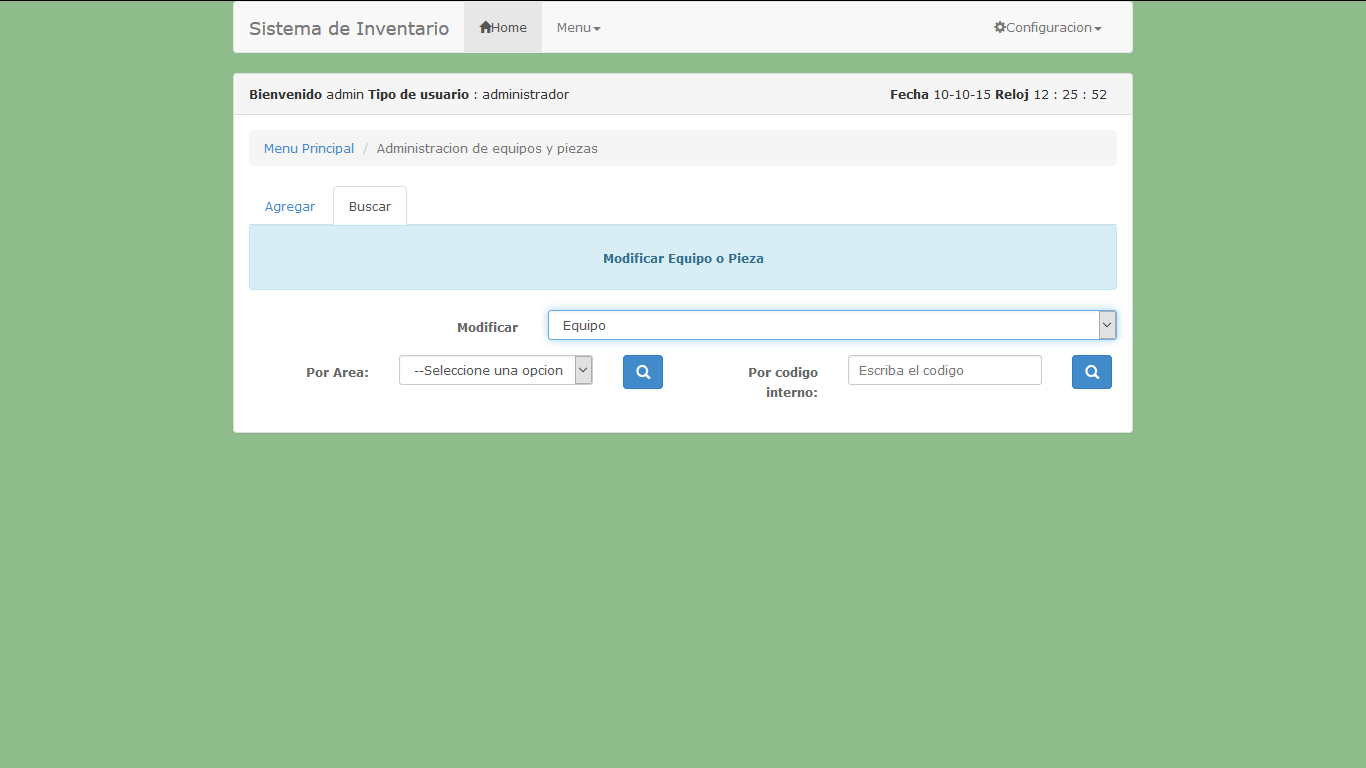Focus the Escriba el codigo input field

click(945, 370)
